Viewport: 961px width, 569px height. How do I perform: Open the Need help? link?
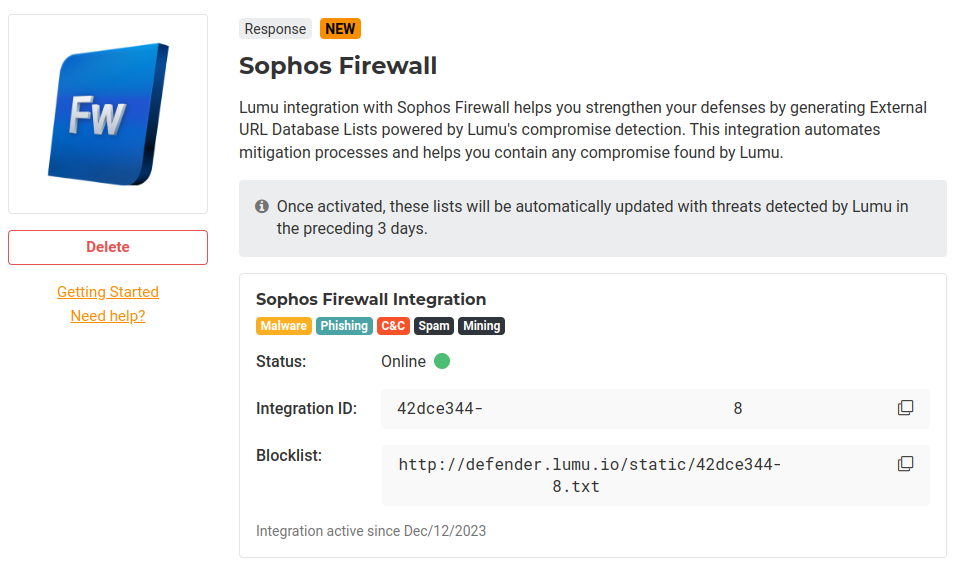click(x=108, y=316)
